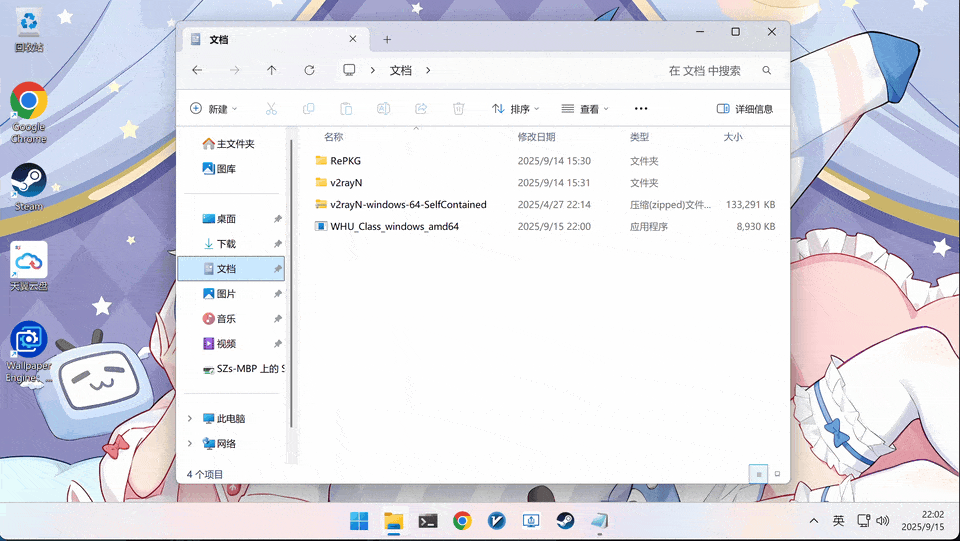Toggle the 详细信息 details pane

coord(744,109)
